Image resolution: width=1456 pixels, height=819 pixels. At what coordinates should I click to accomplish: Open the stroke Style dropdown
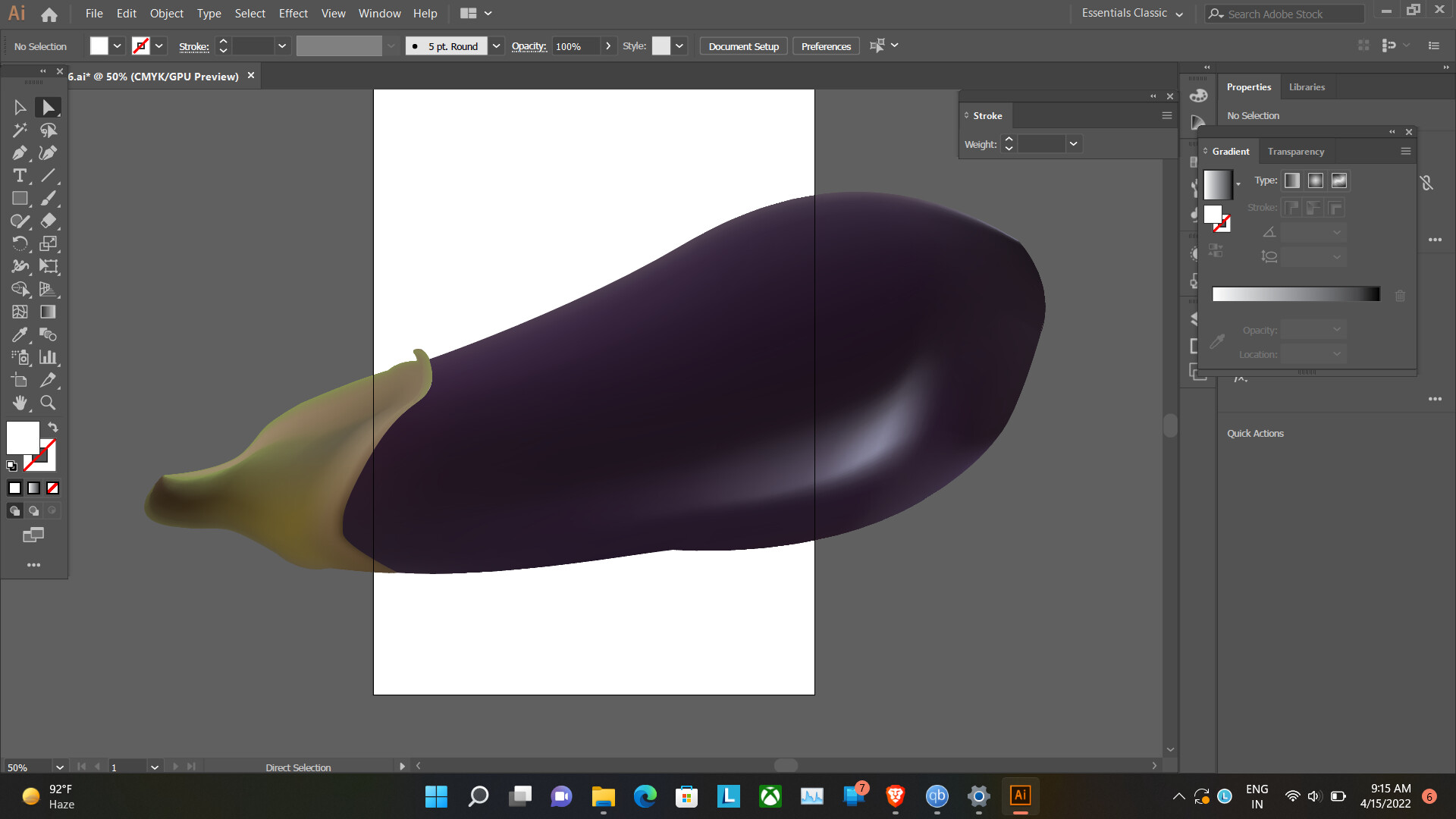[x=679, y=45]
